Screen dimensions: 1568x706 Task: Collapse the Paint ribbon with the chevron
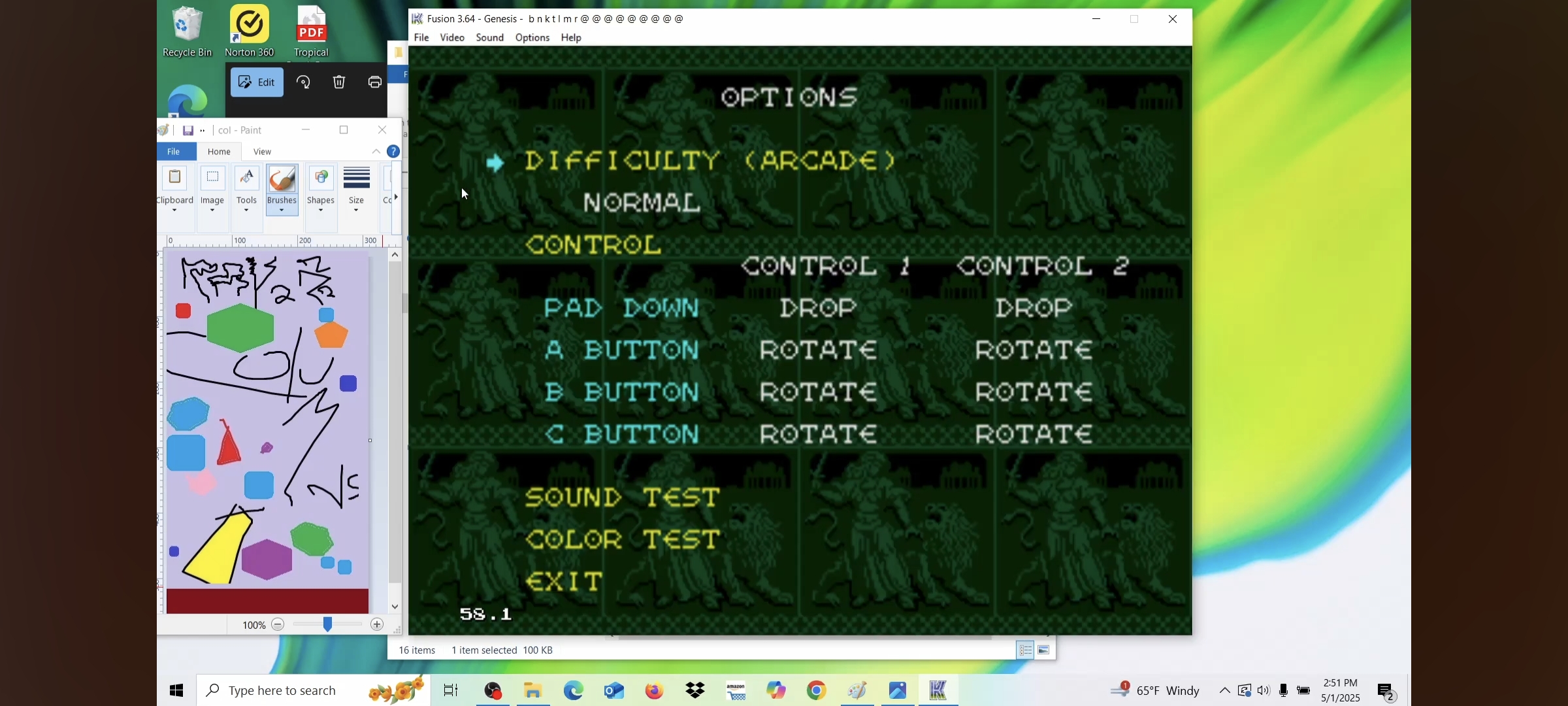[376, 152]
